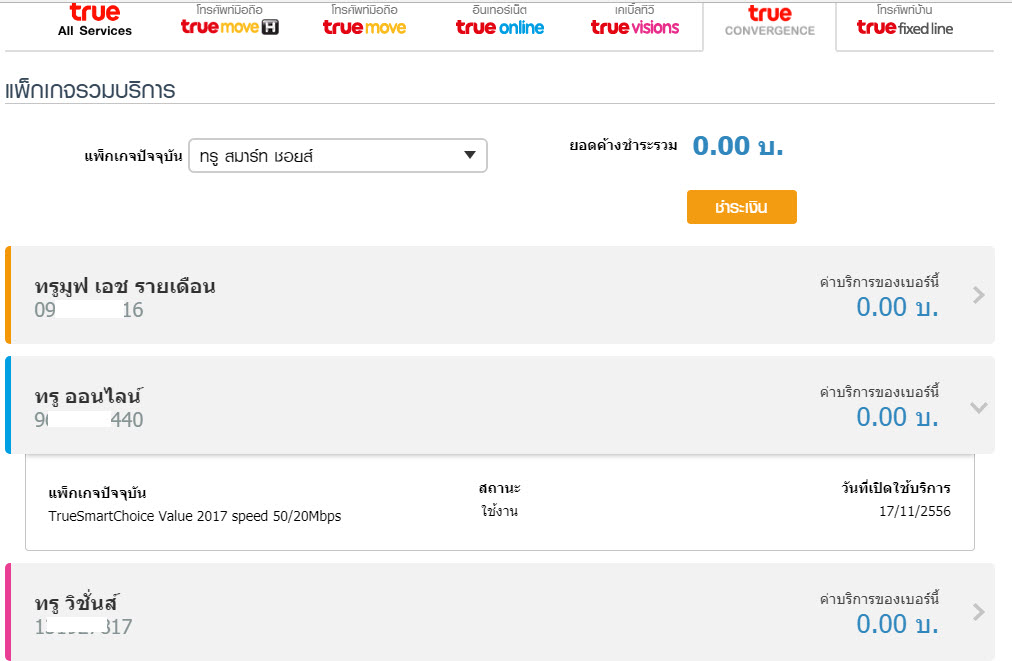Switch to the truemove tab
Viewport: 1012px width, 661px height.
coord(365,20)
